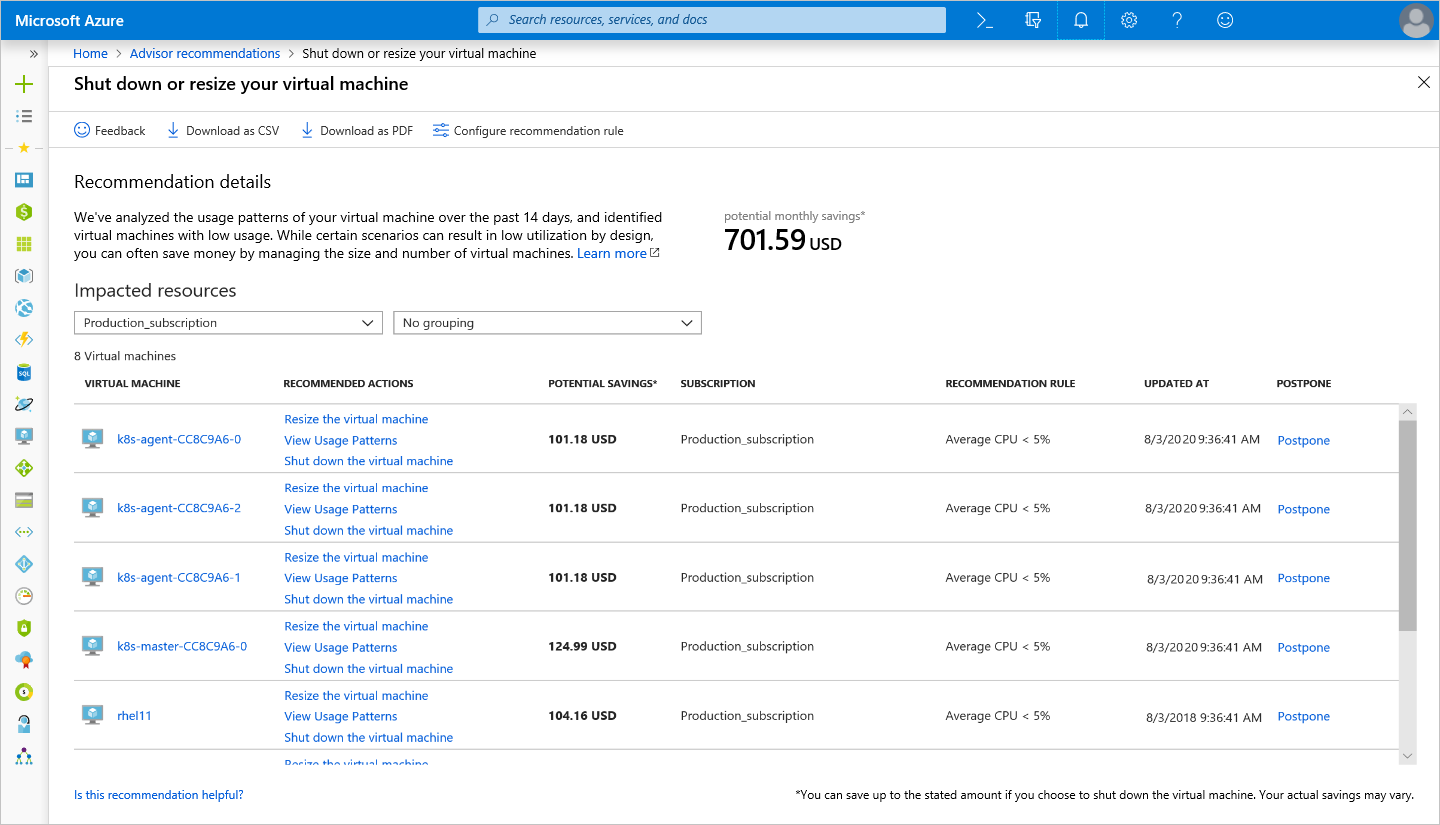Open k8s-agent-CC8C9A6-2 virtual machine
The height and width of the screenshot is (825, 1440).
coord(179,508)
